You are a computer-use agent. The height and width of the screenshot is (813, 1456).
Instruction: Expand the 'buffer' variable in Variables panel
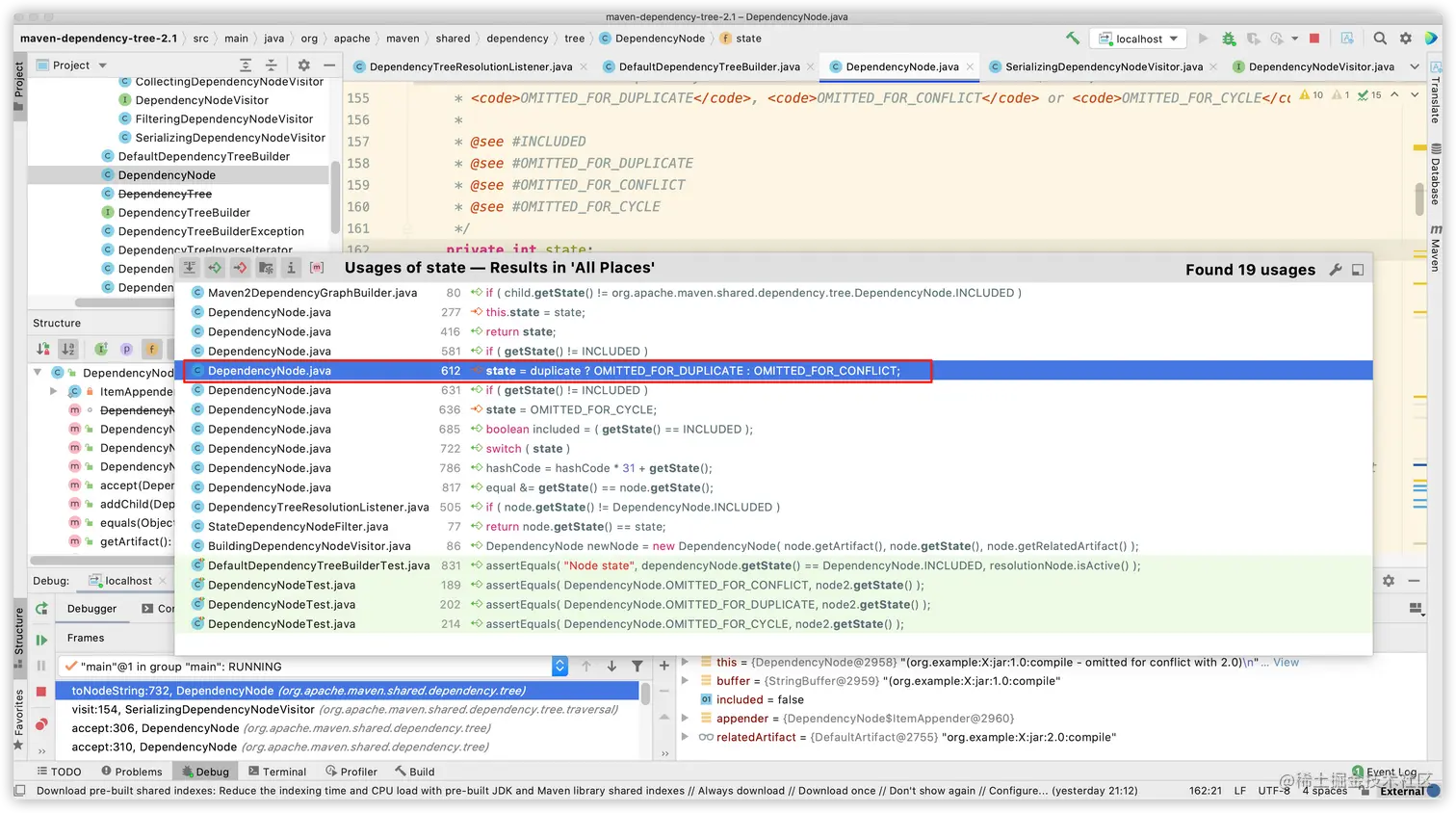685,681
